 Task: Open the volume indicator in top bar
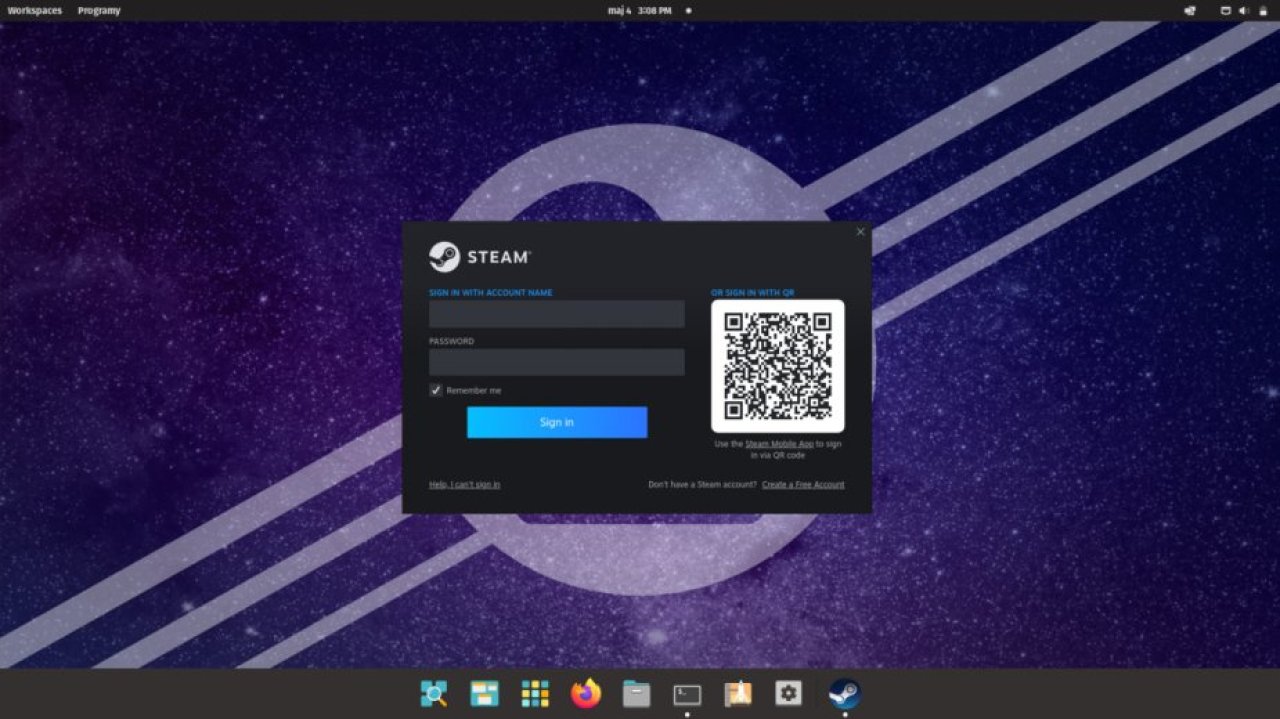click(x=1244, y=11)
